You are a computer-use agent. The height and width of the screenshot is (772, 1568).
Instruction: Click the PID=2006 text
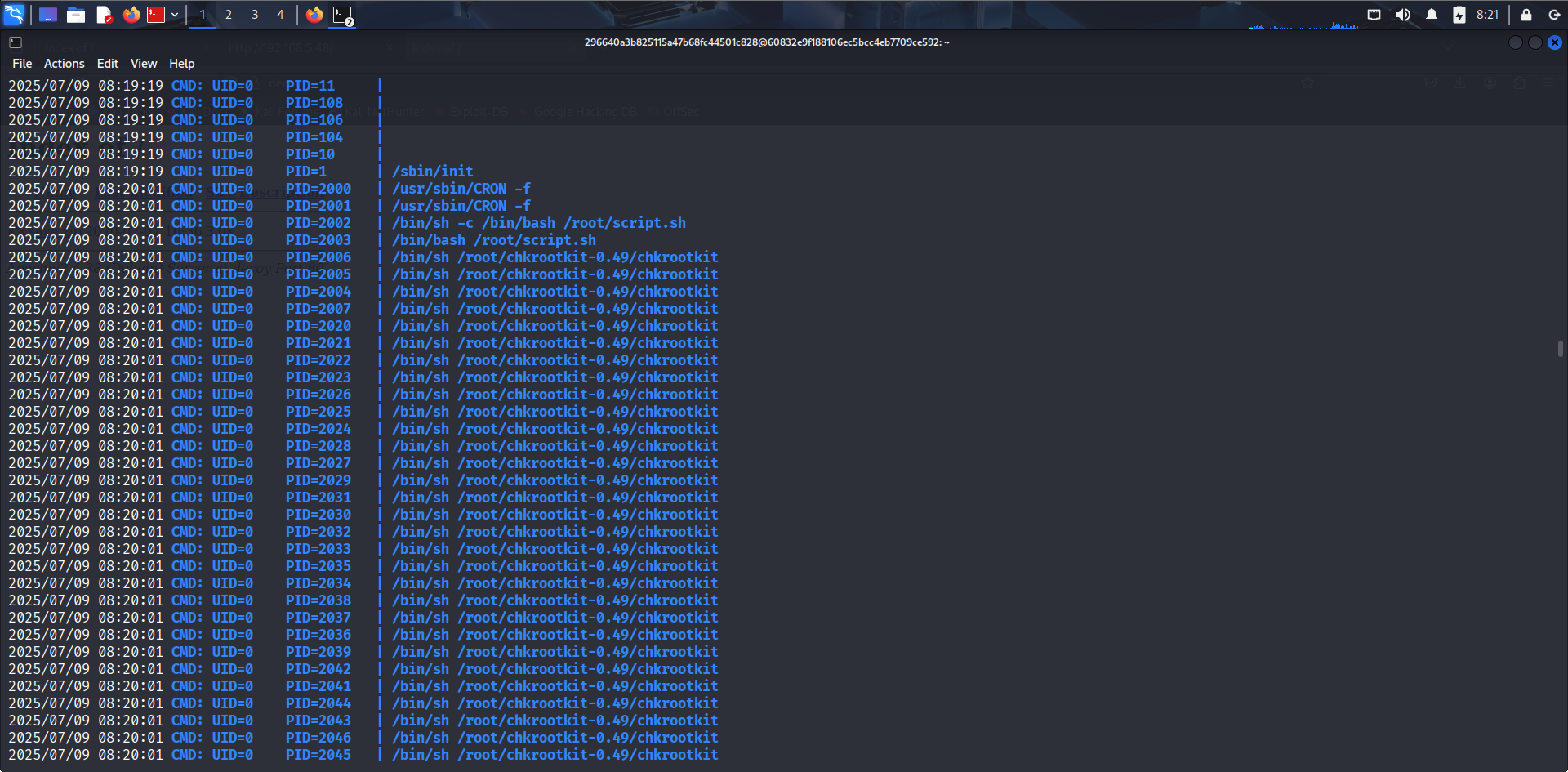318,257
